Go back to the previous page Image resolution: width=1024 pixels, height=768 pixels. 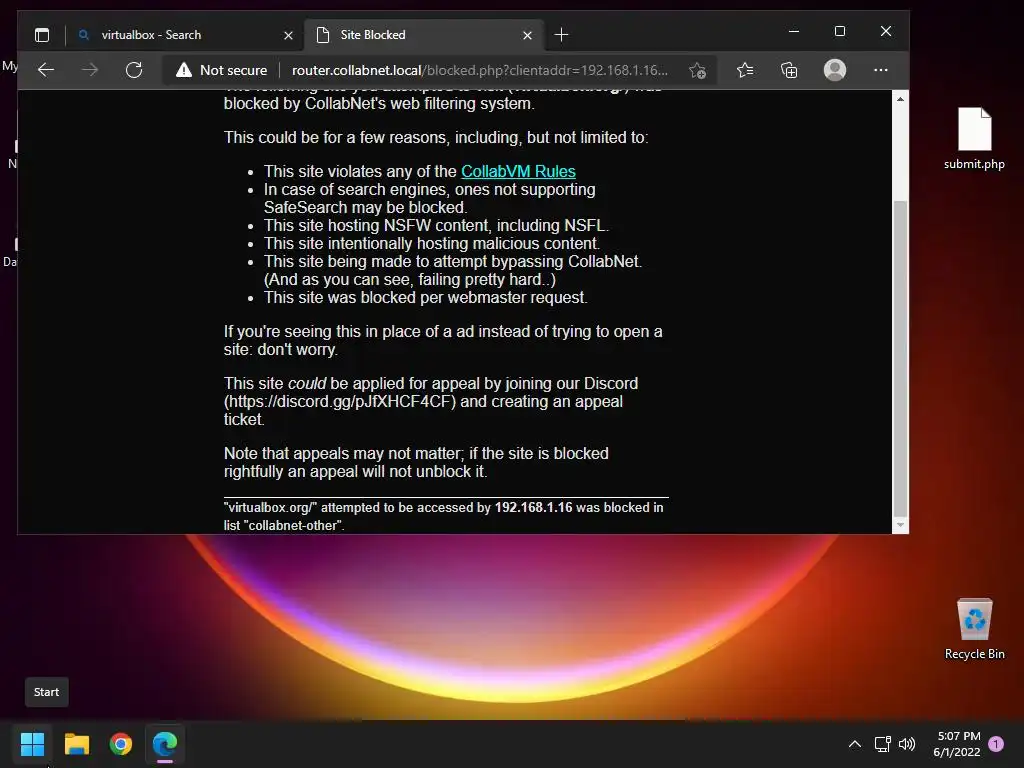coord(46,70)
